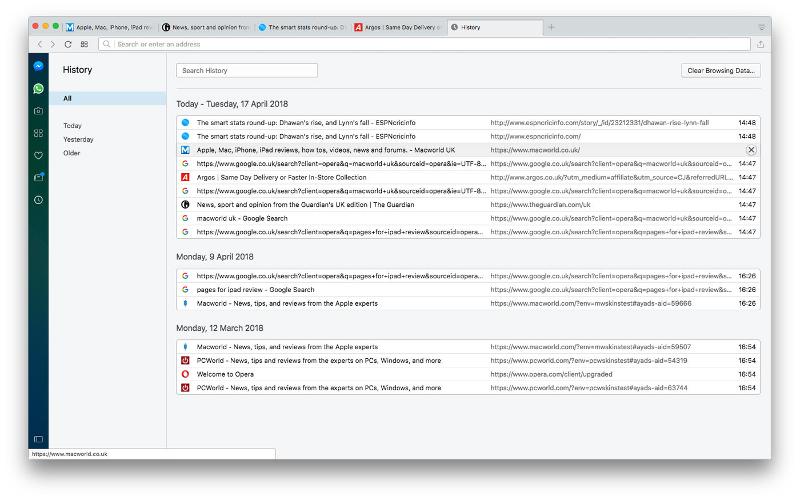Image resolution: width=800 pixels, height=500 pixels.
Task: Click 'Monday, 12 March 2018' heading
Action: [x=220, y=328]
